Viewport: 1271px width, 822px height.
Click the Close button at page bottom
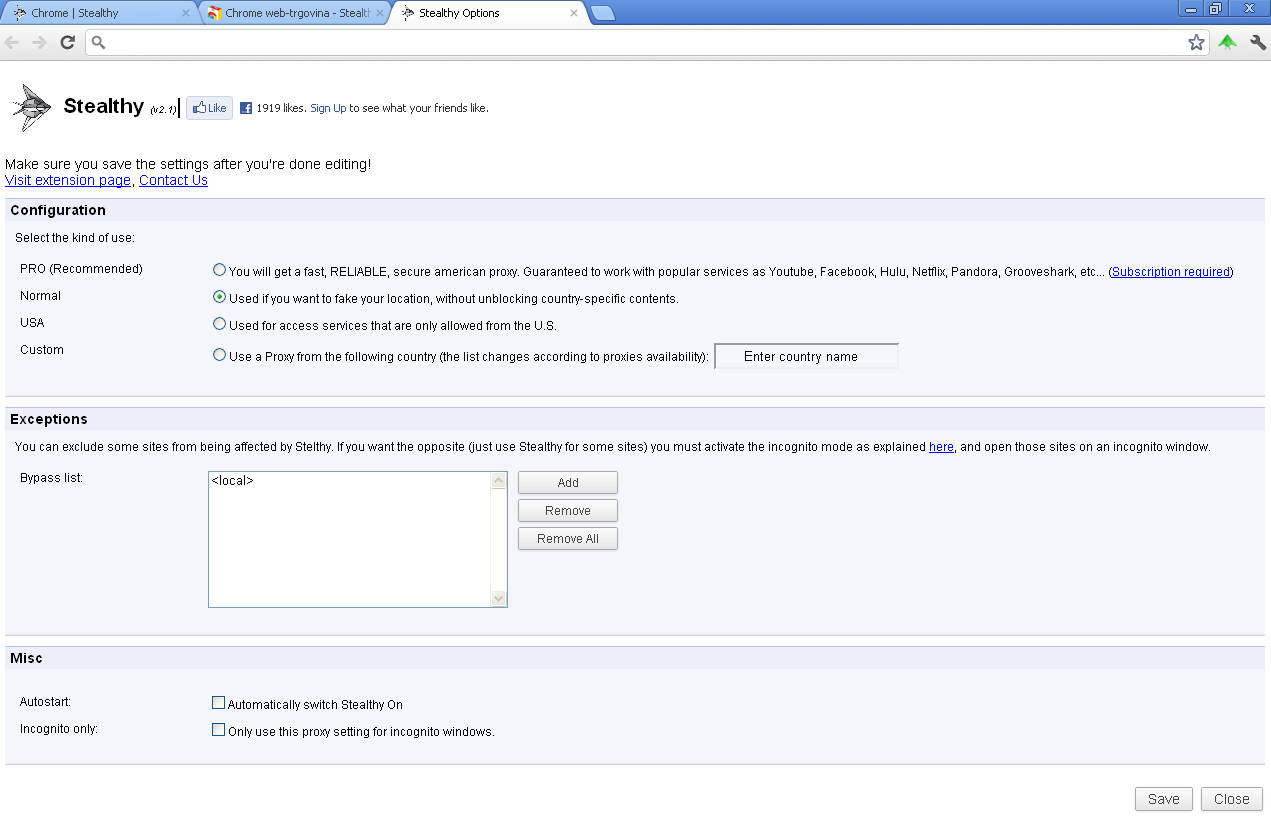point(1232,799)
